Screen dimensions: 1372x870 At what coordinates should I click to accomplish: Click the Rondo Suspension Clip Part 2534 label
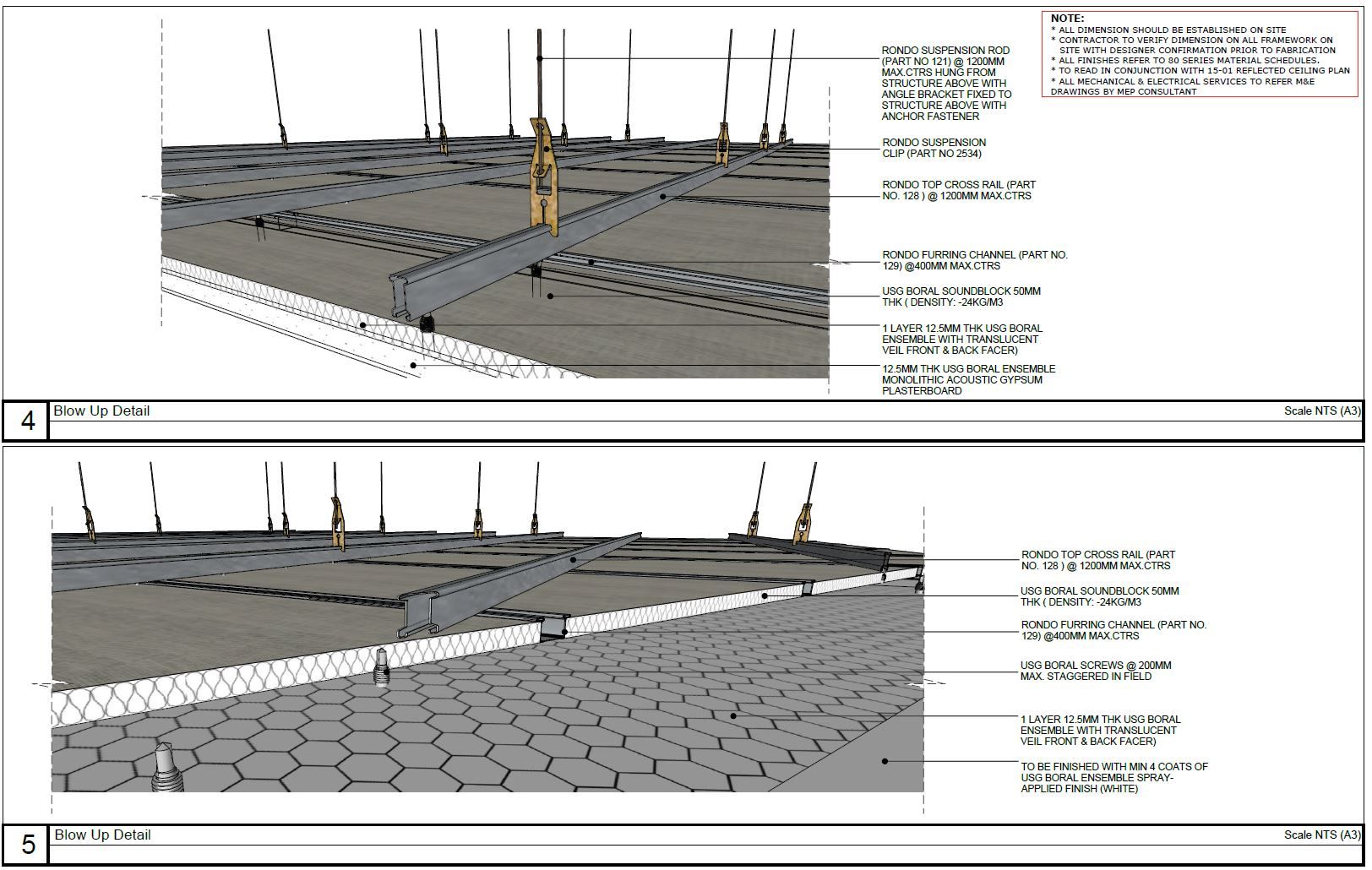(x=934, y=149)
